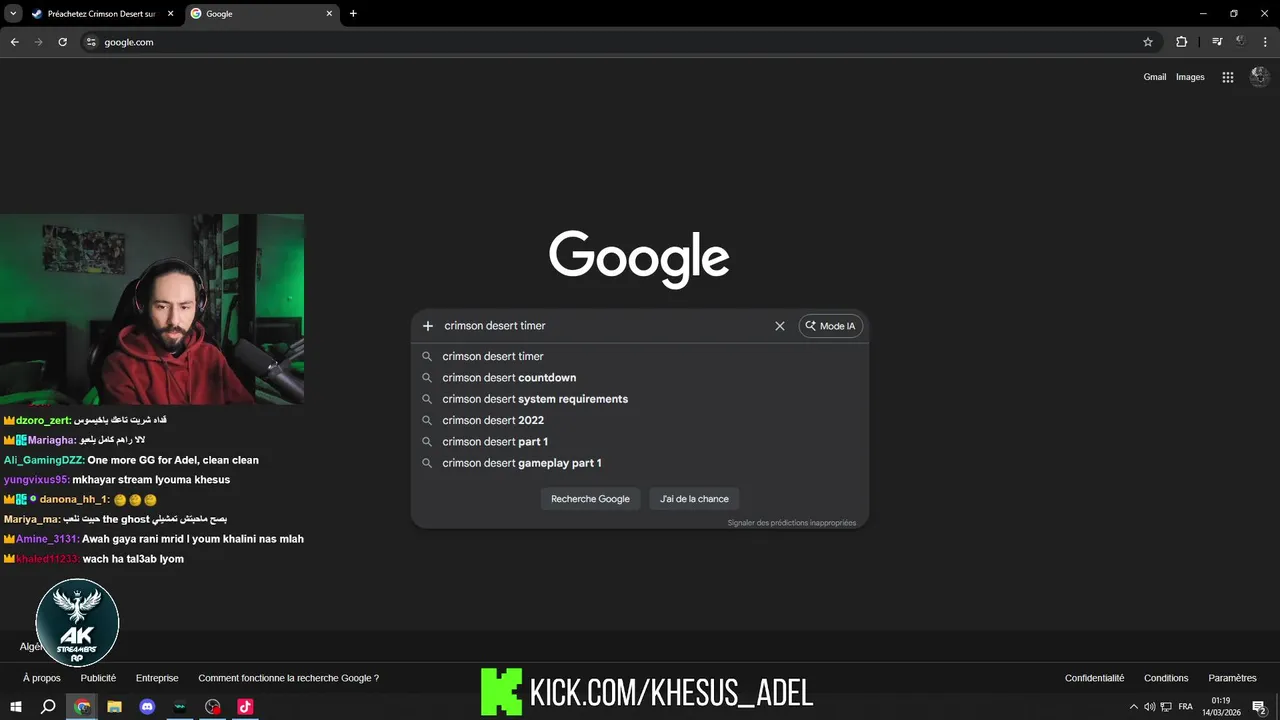Viewport: 1280px width, 720px height.
Task: View site information icon in address bar
Action: coord(91,42)
